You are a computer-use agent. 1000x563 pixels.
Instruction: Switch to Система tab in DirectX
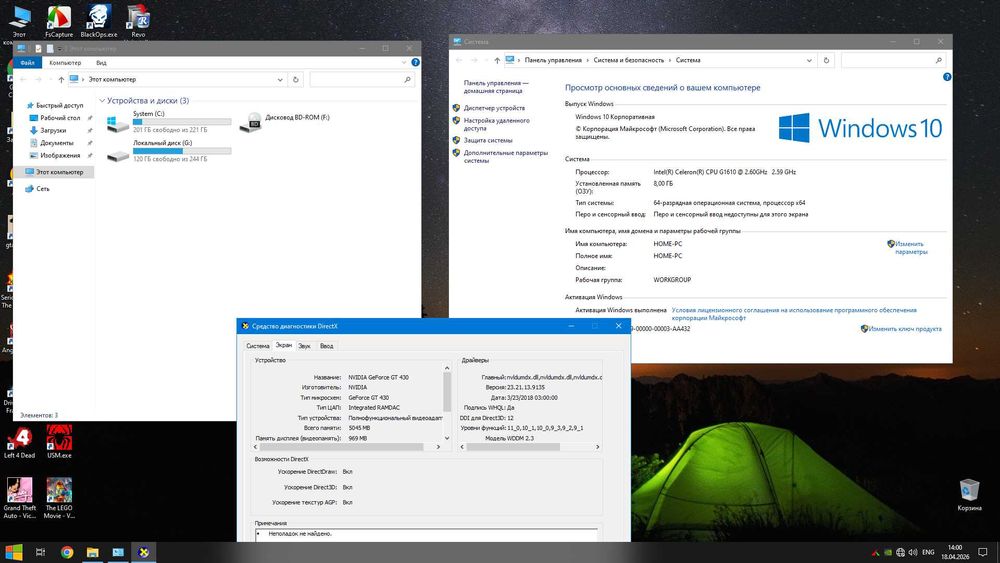(258, 346)
